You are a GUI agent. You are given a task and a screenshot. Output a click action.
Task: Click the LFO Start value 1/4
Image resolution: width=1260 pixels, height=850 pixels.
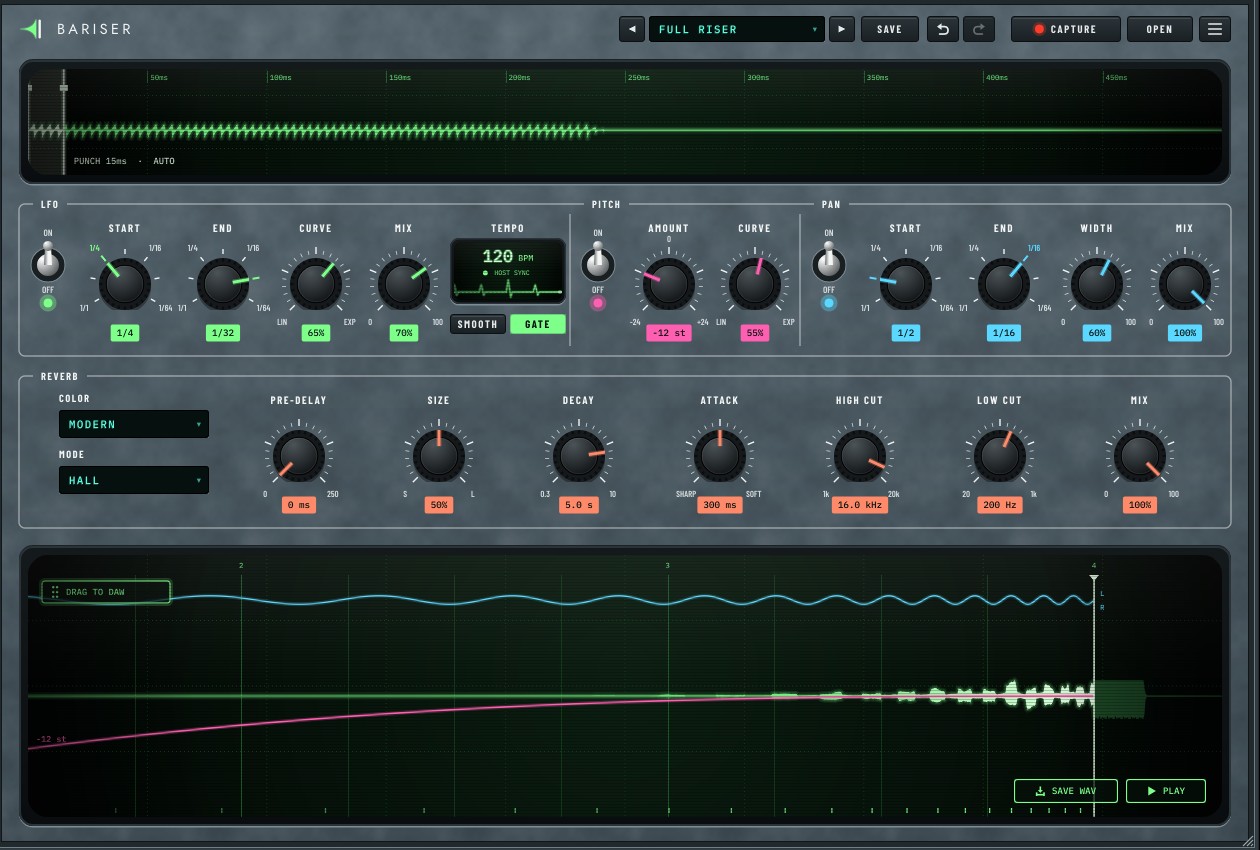pos(124,333)
